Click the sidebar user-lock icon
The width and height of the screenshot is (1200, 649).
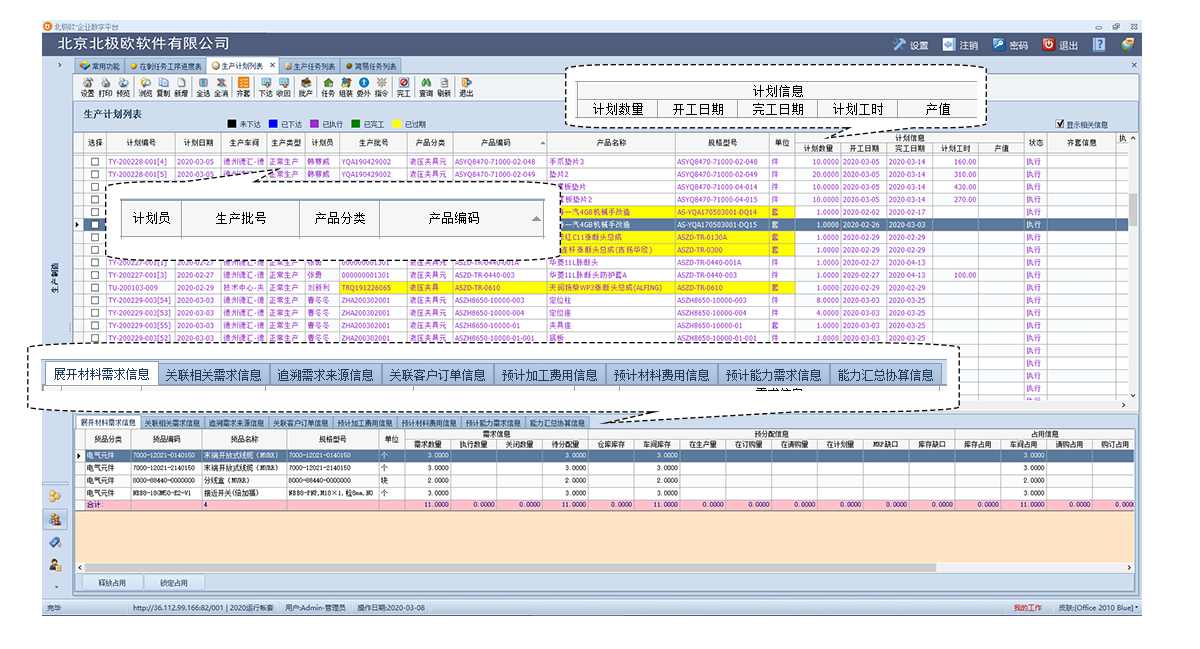[x=56, y=565]
